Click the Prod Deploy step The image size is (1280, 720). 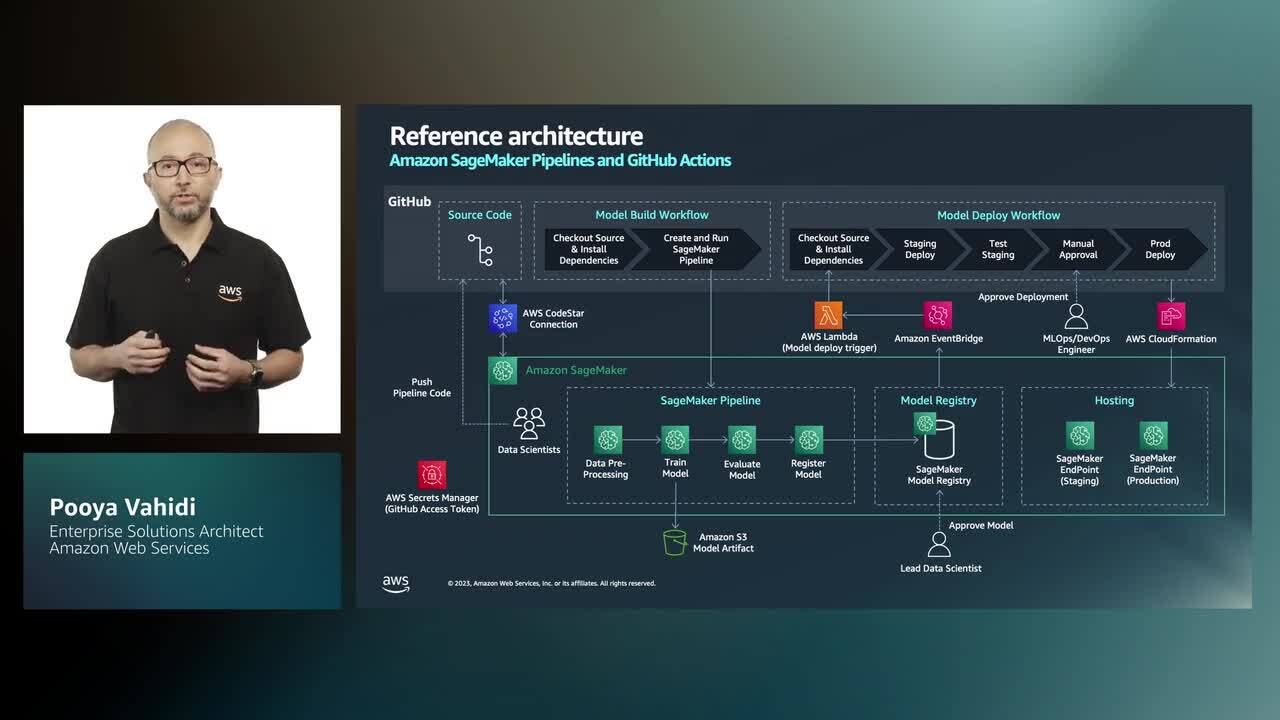(1160, 249)
